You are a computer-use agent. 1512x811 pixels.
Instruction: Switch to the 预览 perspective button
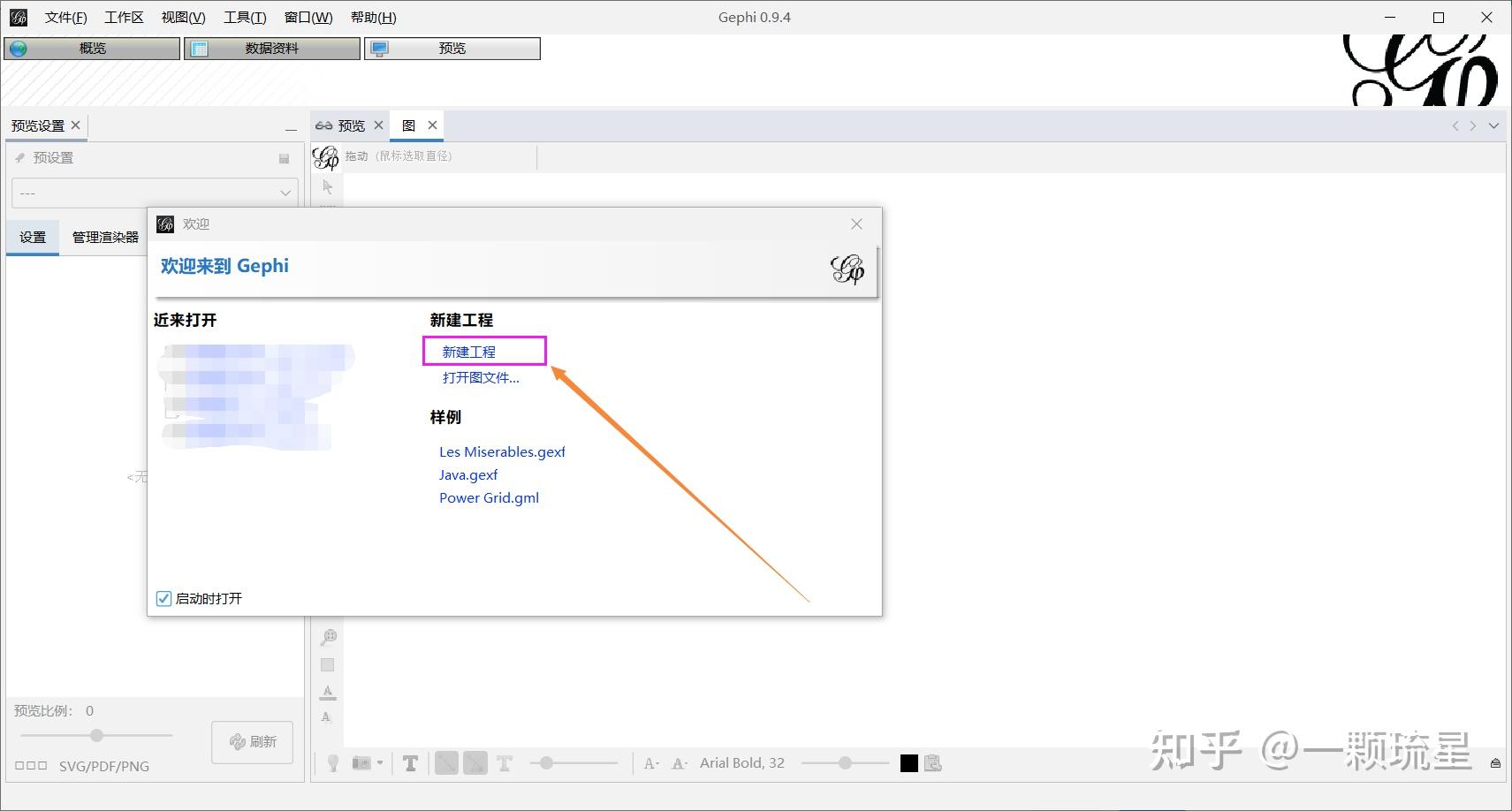coord(452,49)
